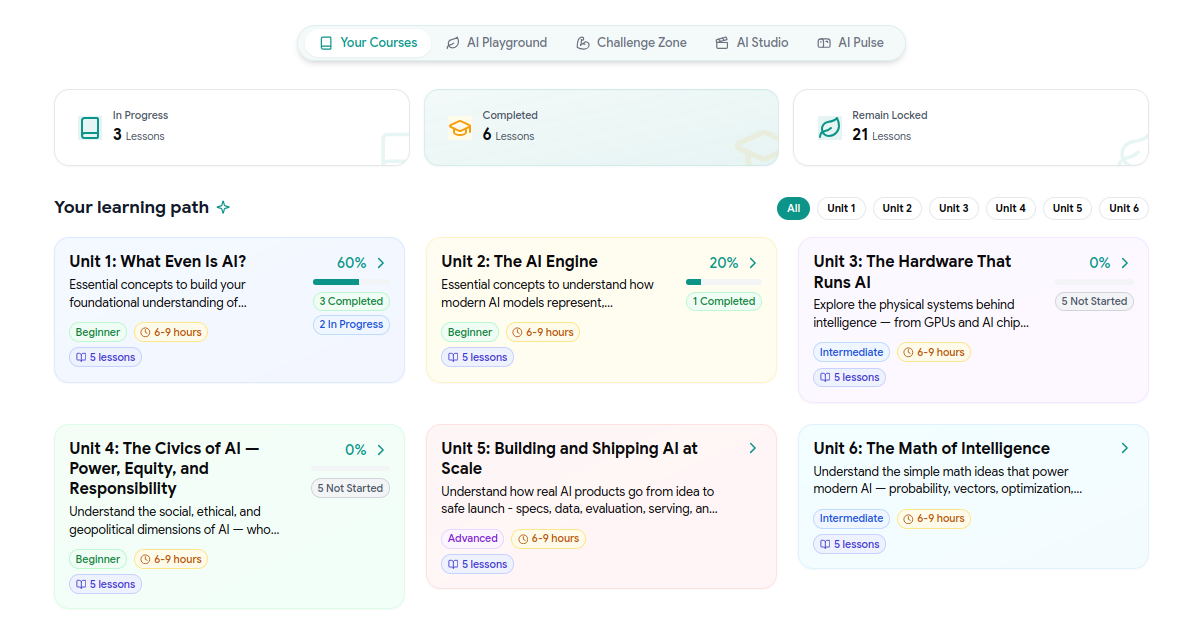
Task: Expand Unit 6 card chevron
Action: coord(1125,448)
